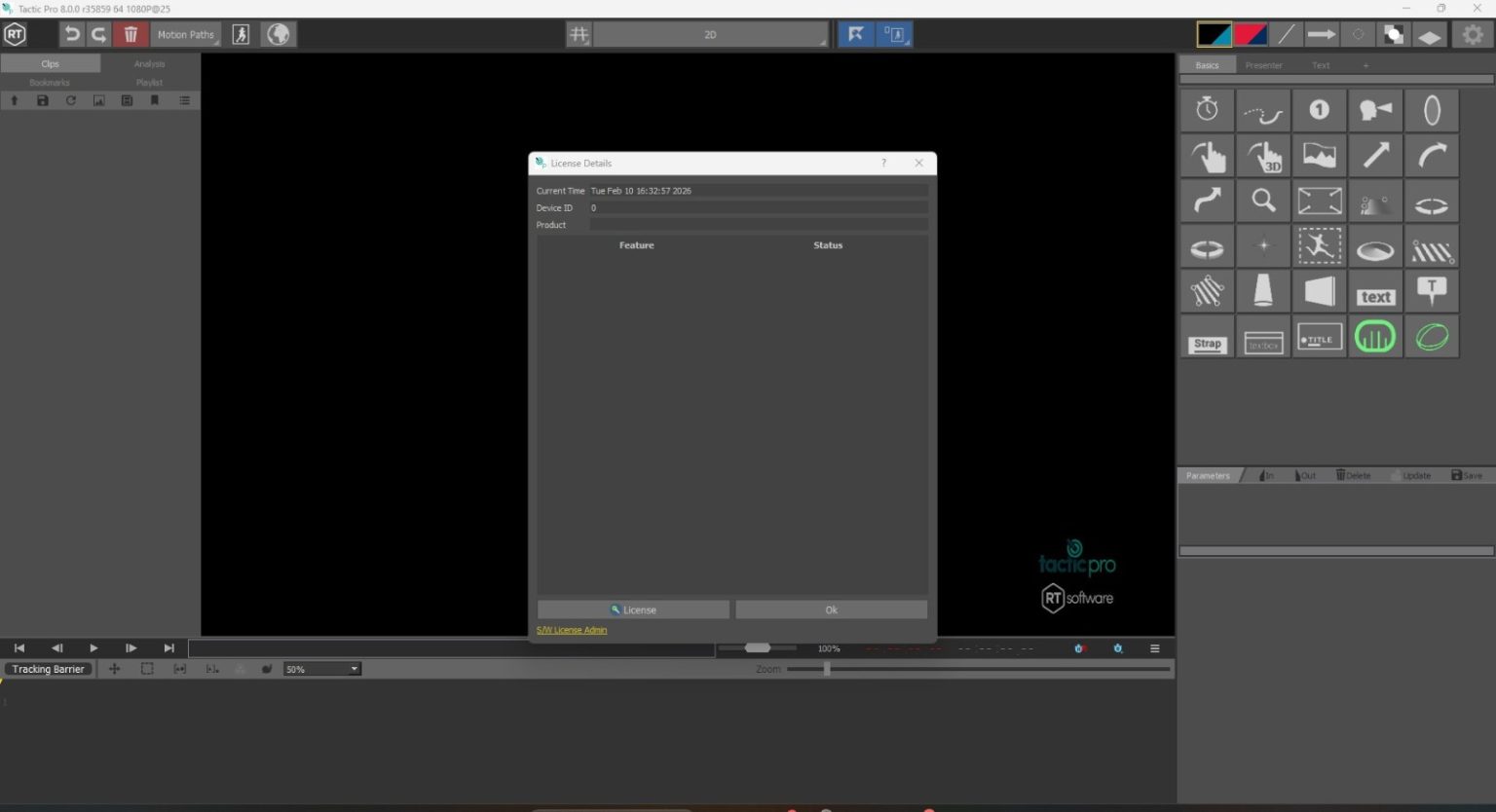Click the License button in dialog
The image size is (1496, 812).
pos(633,609)
